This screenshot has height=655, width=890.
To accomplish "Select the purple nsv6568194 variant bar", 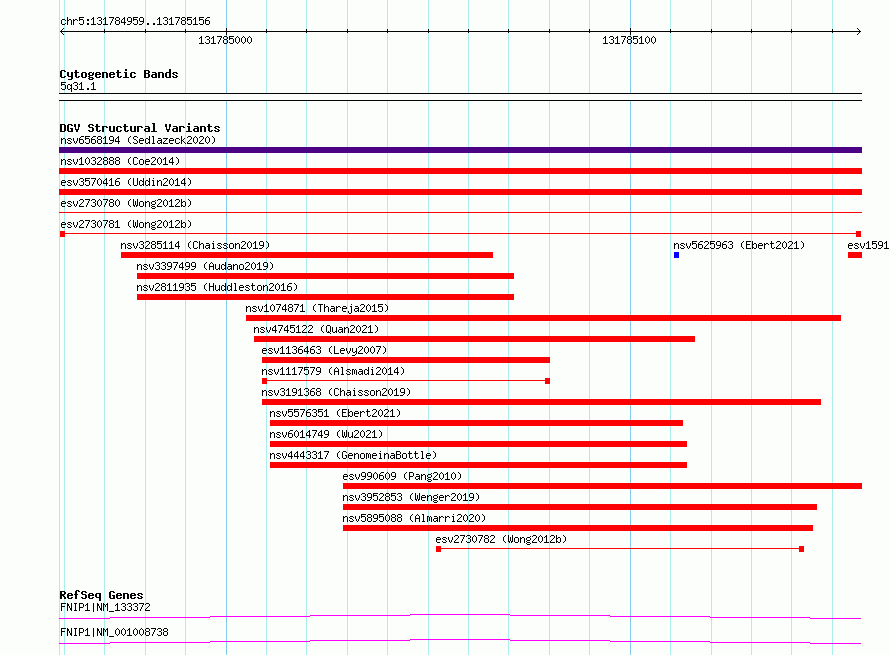I will (x=460, y=150).
